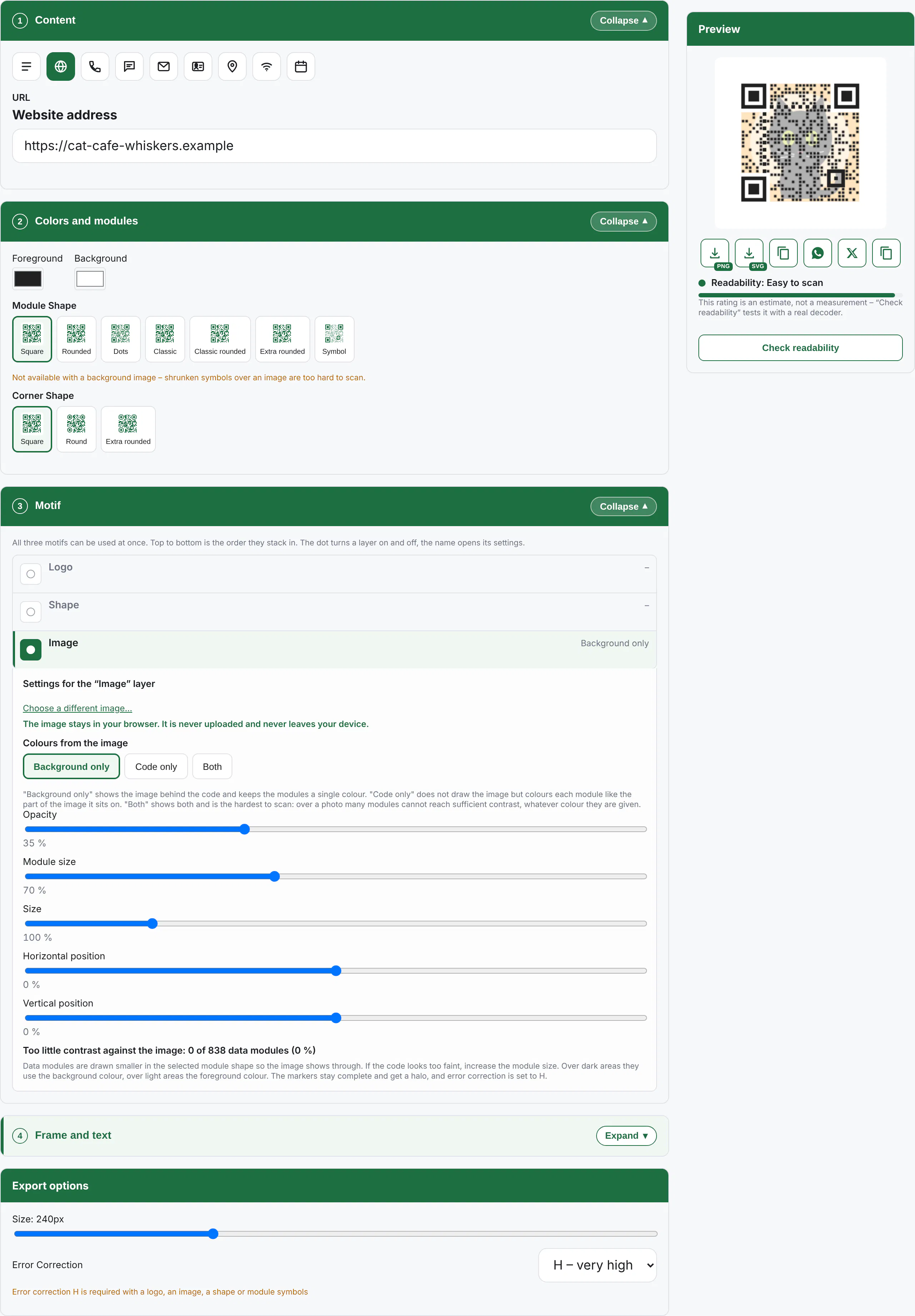Open the Error Correction dropdown
This screenshot has width=915, height=1316.
coord(597,1265)
